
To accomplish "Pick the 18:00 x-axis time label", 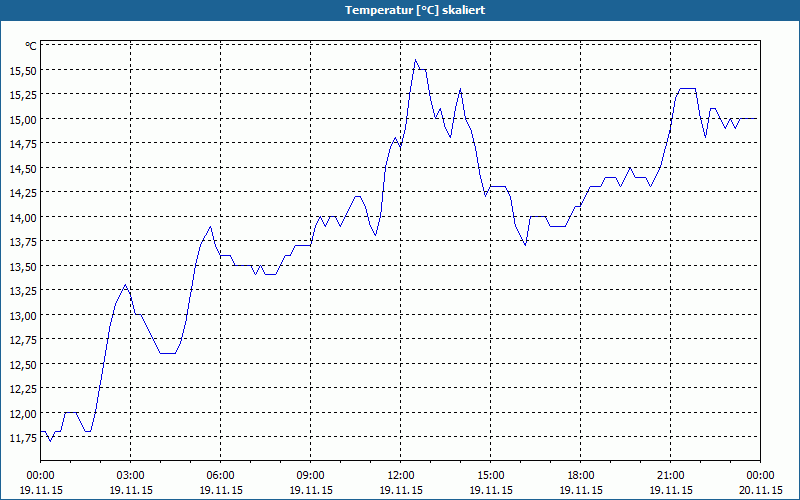I will tap(581, 476).
